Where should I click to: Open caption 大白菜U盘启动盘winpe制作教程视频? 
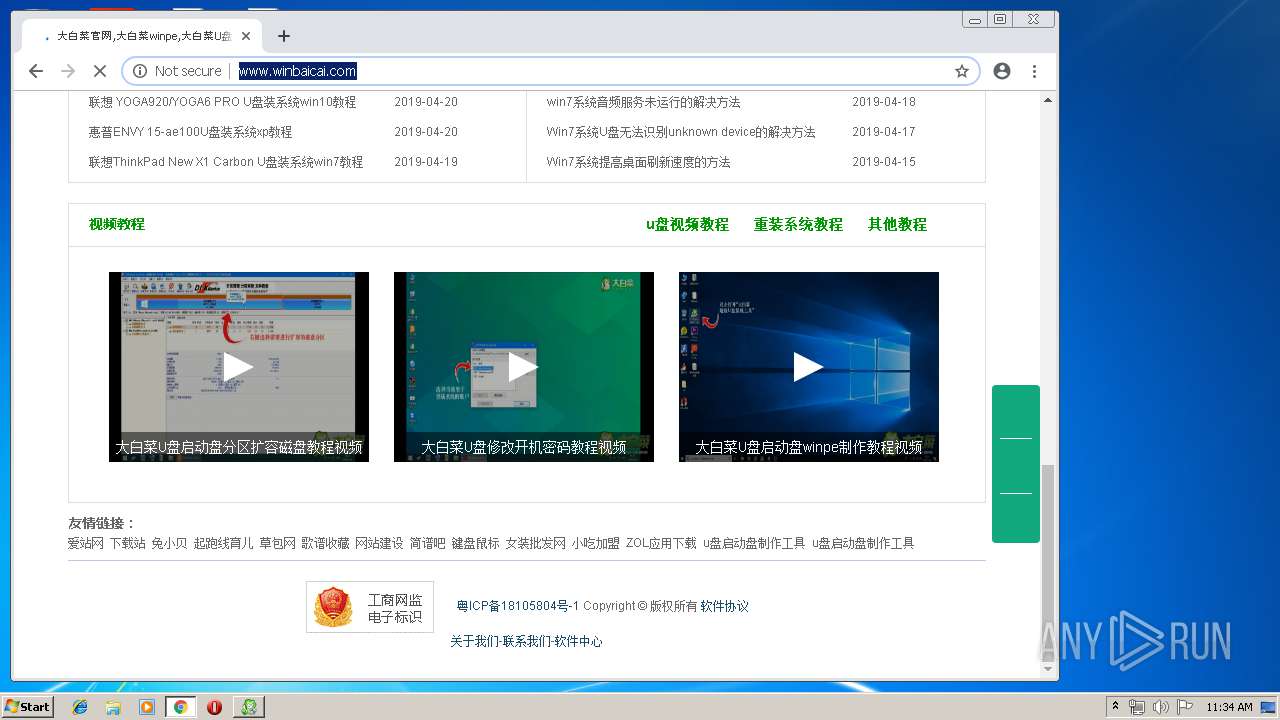(808, 447)
